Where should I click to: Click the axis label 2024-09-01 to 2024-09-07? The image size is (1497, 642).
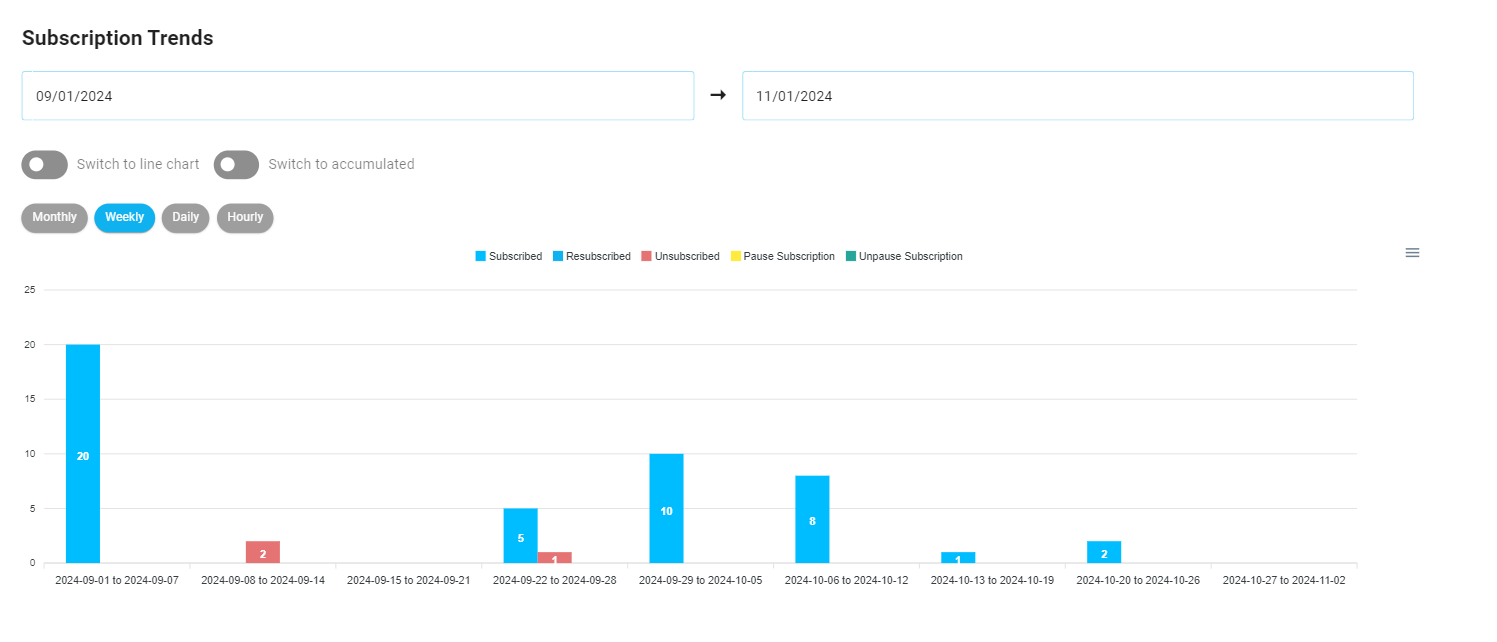coord(117,580)
